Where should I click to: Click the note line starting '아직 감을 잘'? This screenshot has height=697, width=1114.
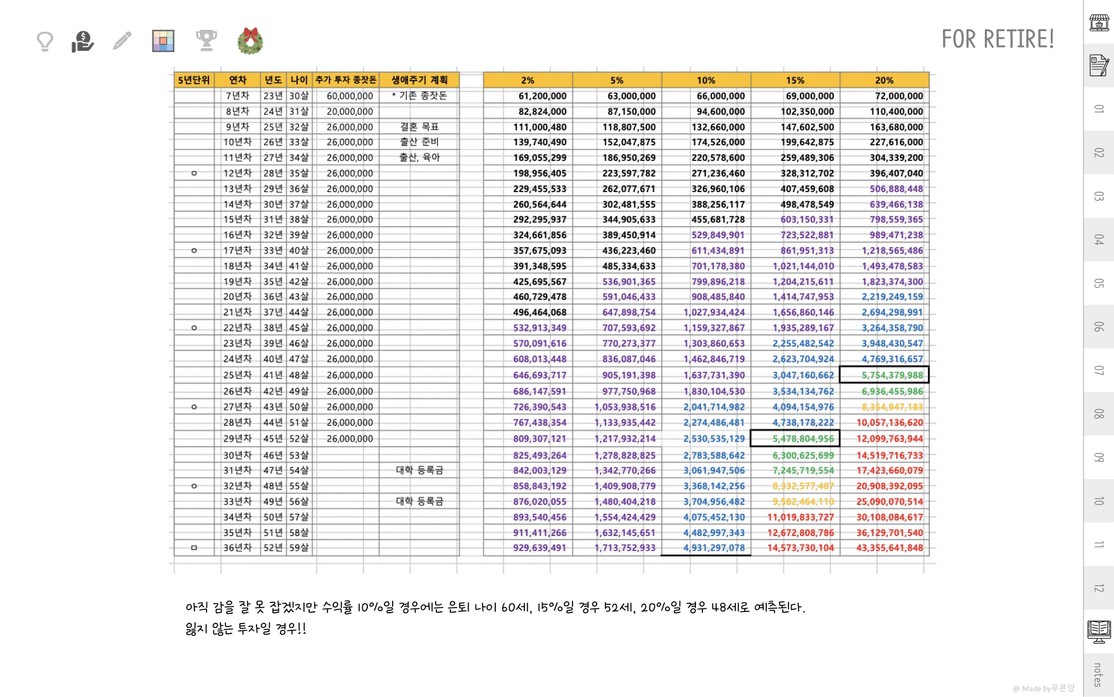495,607
